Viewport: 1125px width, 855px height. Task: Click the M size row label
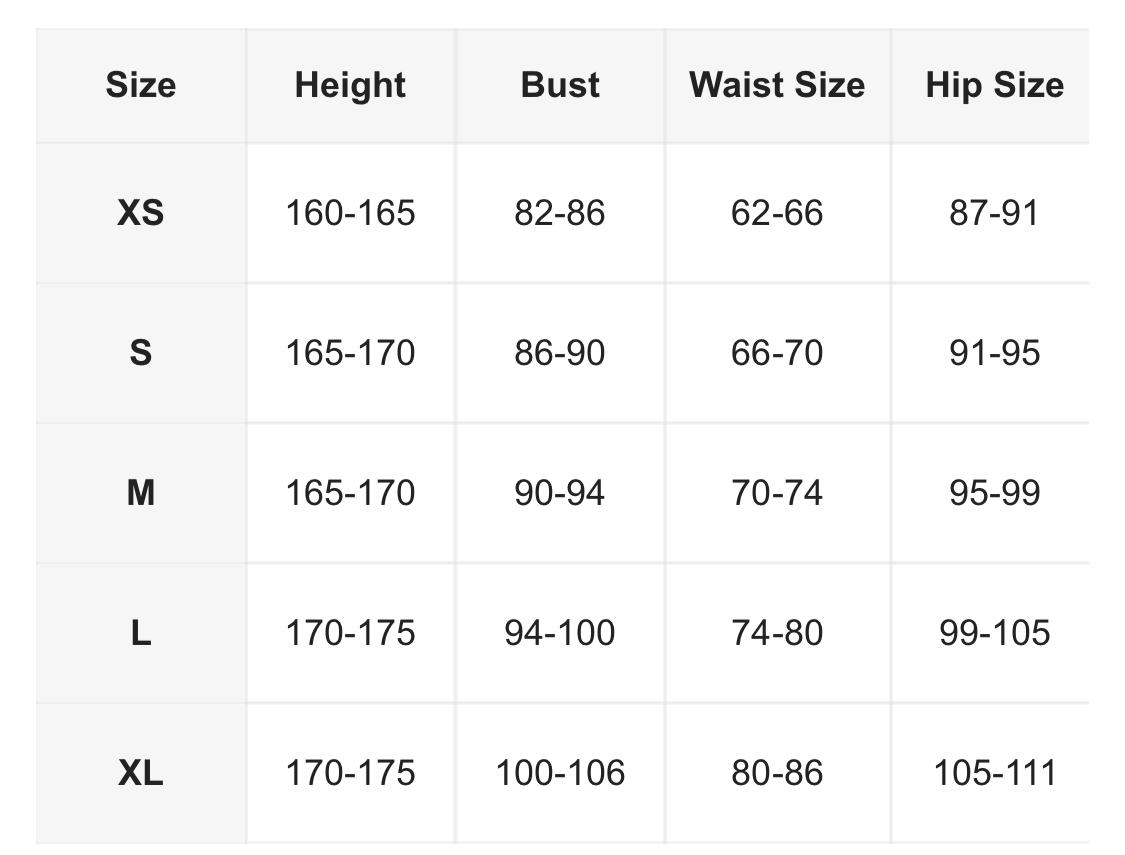click(141, 493)
